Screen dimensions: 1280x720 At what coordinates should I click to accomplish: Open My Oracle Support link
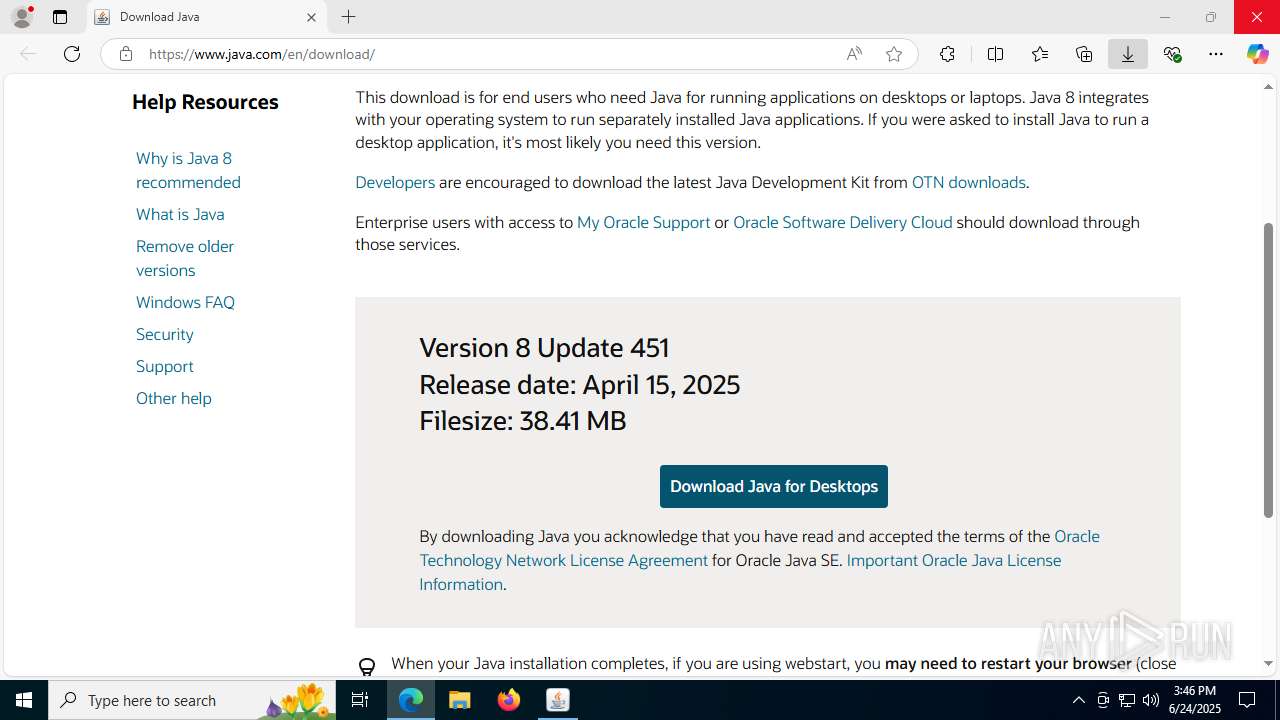(x=643, y=222)
